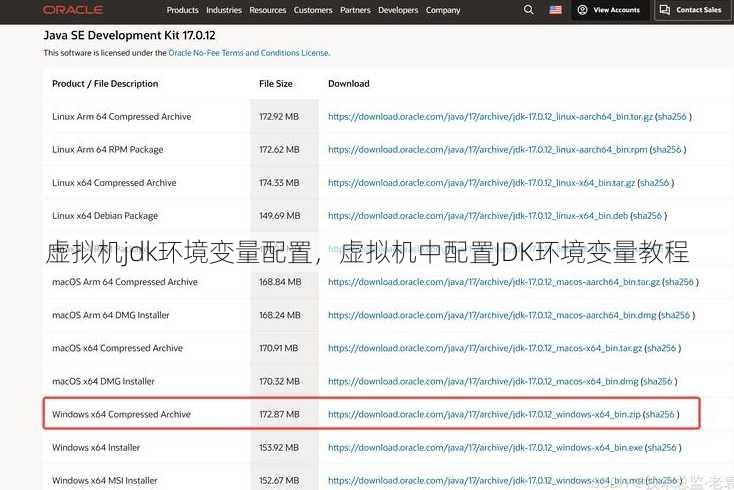Download the windows-x64_bin.msi file

[486, 481]
